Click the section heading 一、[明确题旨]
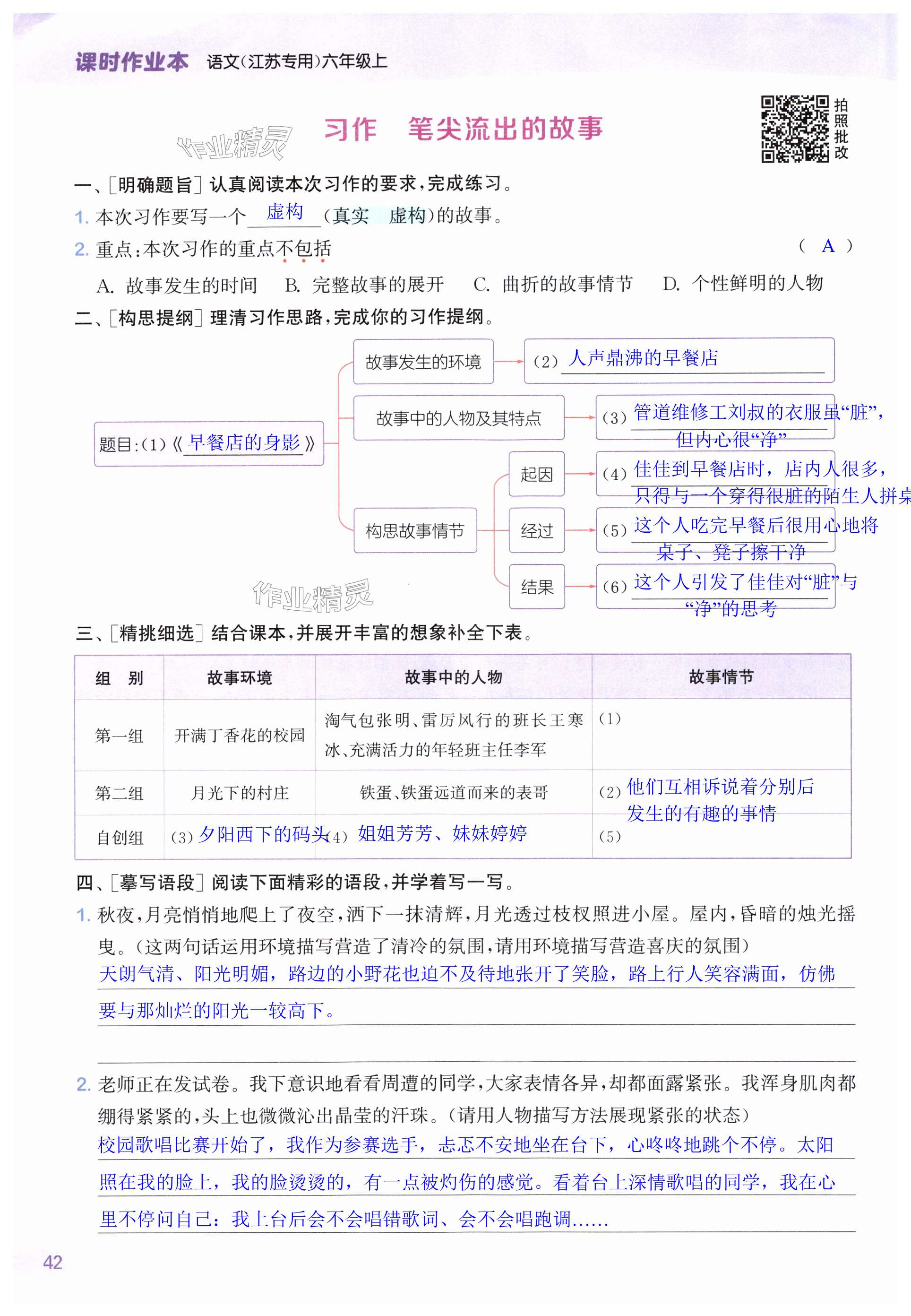This screenshot has width=911, height=1316. (x=139, y=184)
